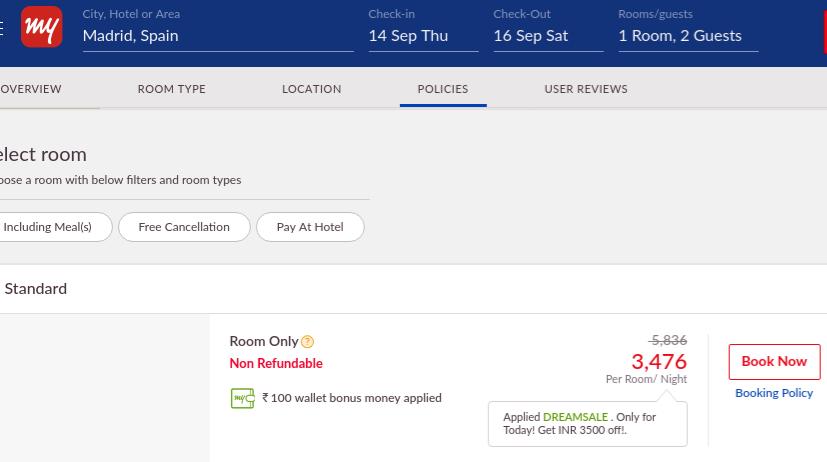Change the check-in date 14 Sep Thu
Screen dimensions: 827x462
(x=424, y=36)
